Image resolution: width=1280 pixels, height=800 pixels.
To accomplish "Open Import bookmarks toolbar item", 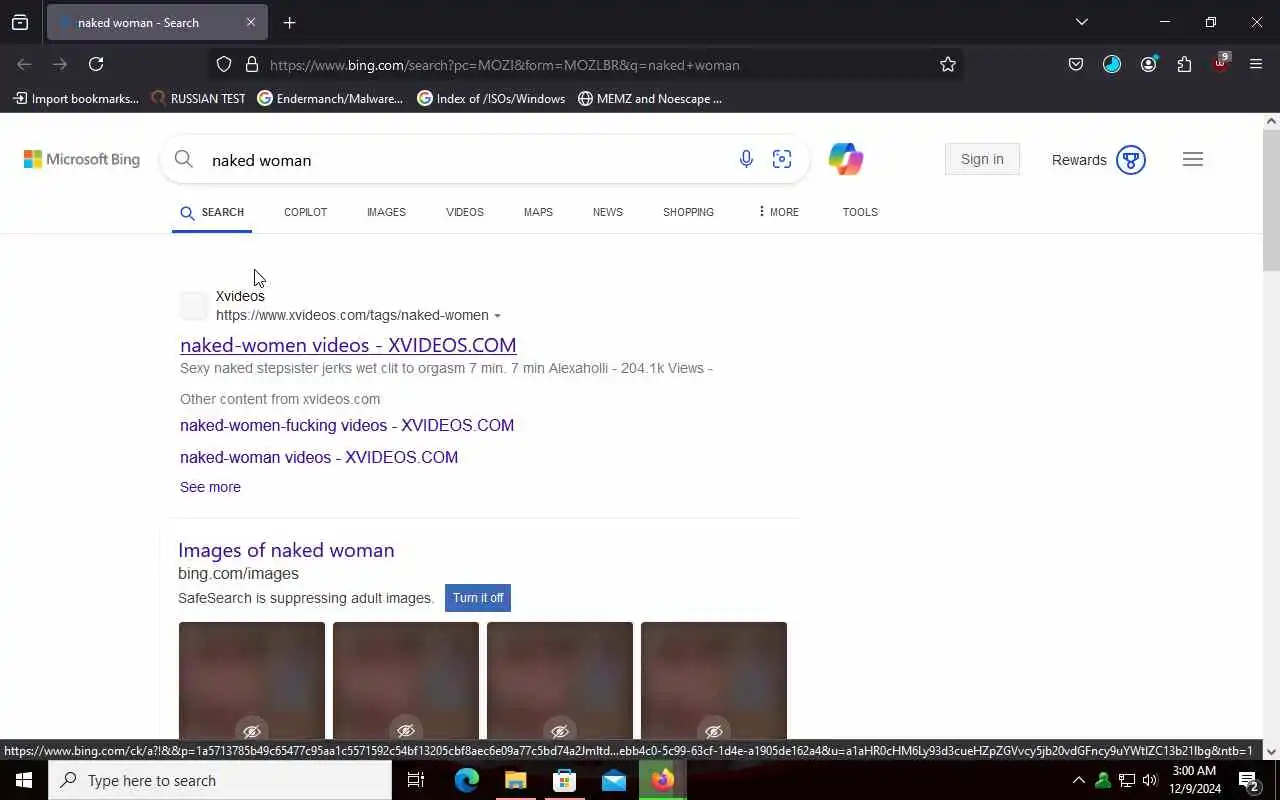I will [76, 98].
